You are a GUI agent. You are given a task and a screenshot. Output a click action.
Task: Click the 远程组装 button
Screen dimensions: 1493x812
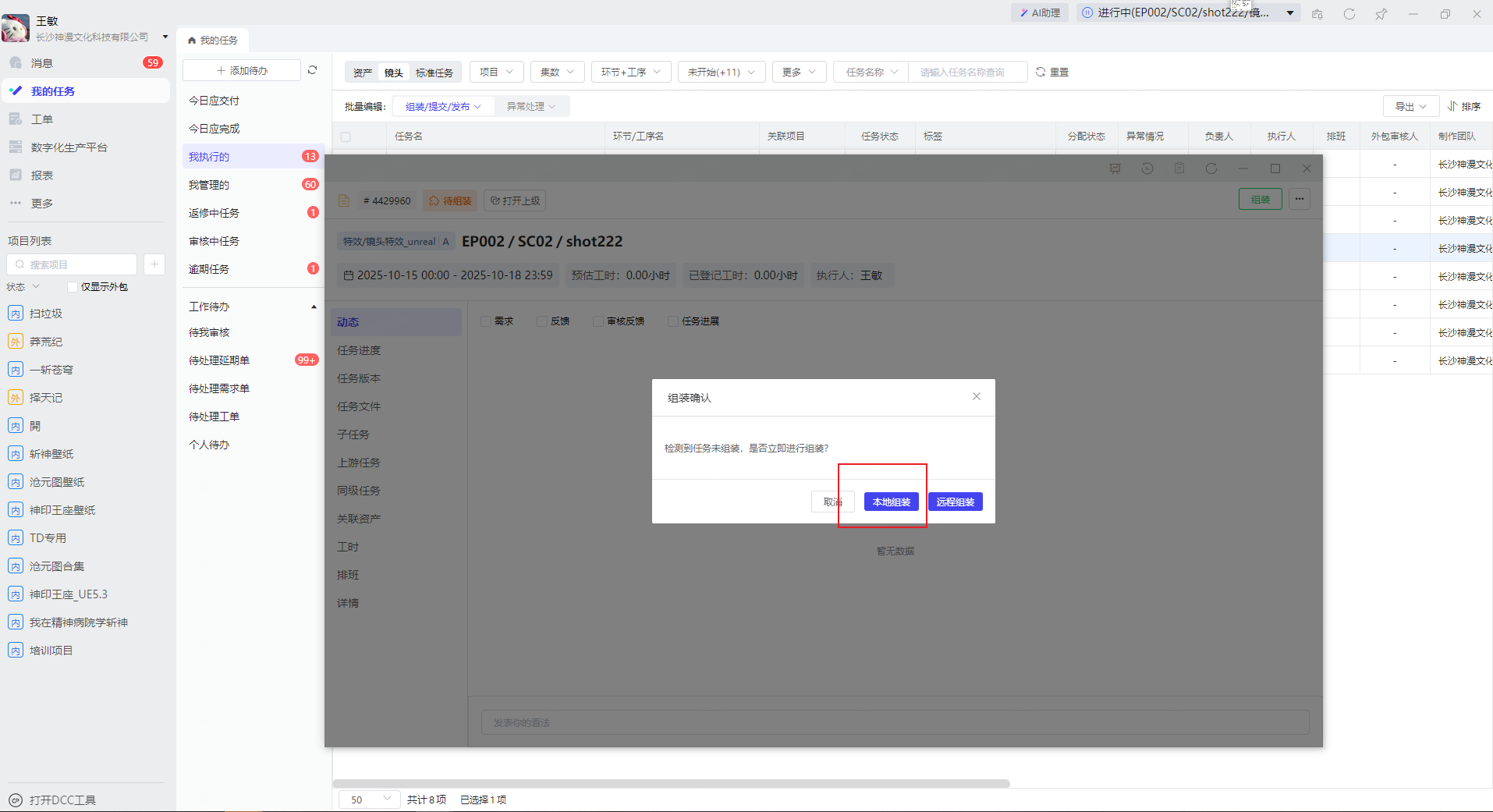coord(955,502)
